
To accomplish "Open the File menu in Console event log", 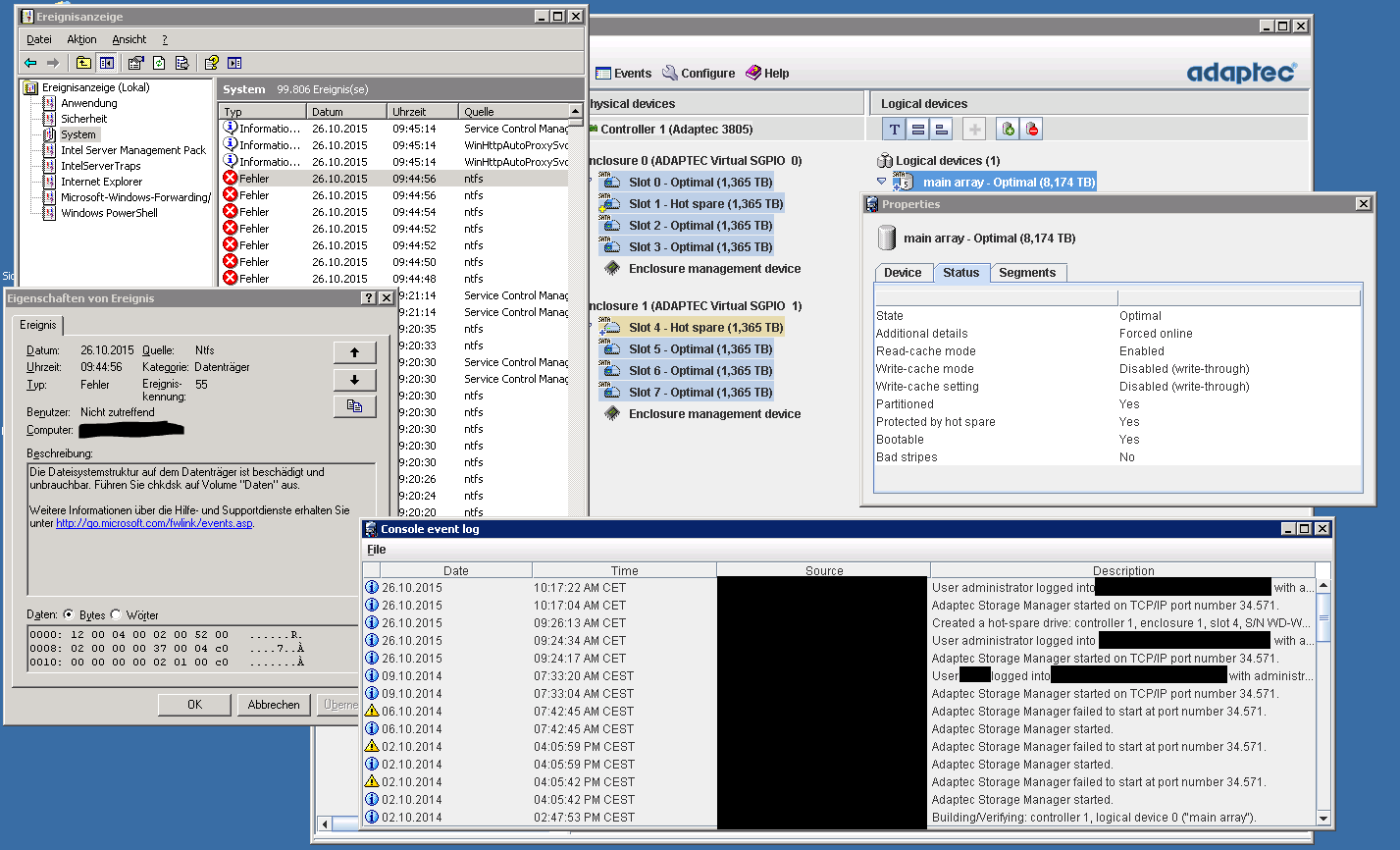I will click(377, 550).
